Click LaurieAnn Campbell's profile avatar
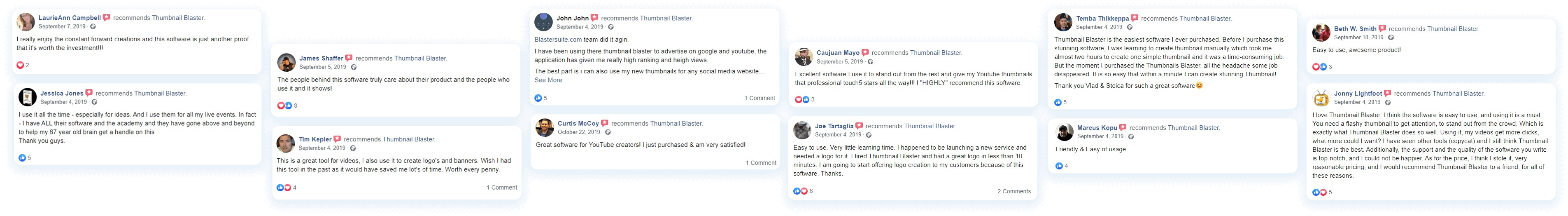1568x216 pixels. coord(26,22)
